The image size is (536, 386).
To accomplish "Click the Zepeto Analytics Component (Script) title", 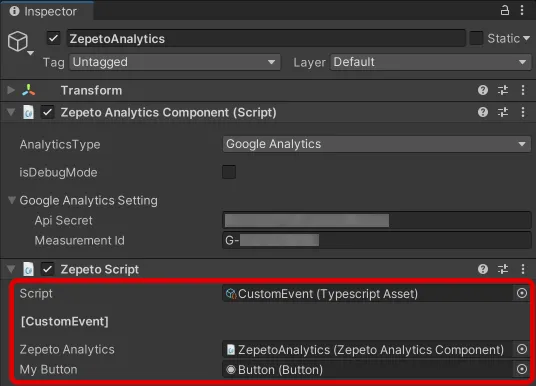I will [x=169, y=112].
